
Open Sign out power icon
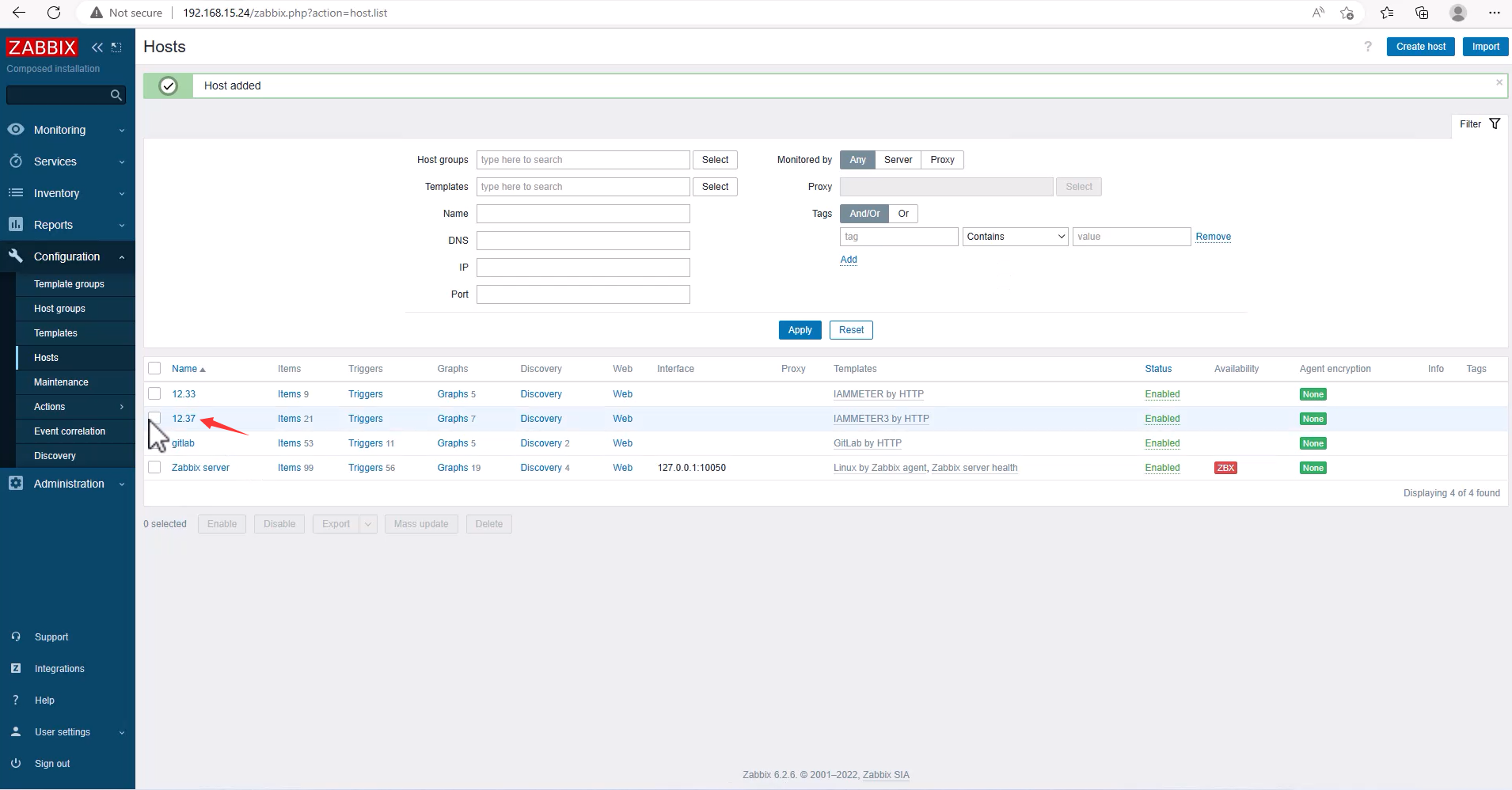16,763
